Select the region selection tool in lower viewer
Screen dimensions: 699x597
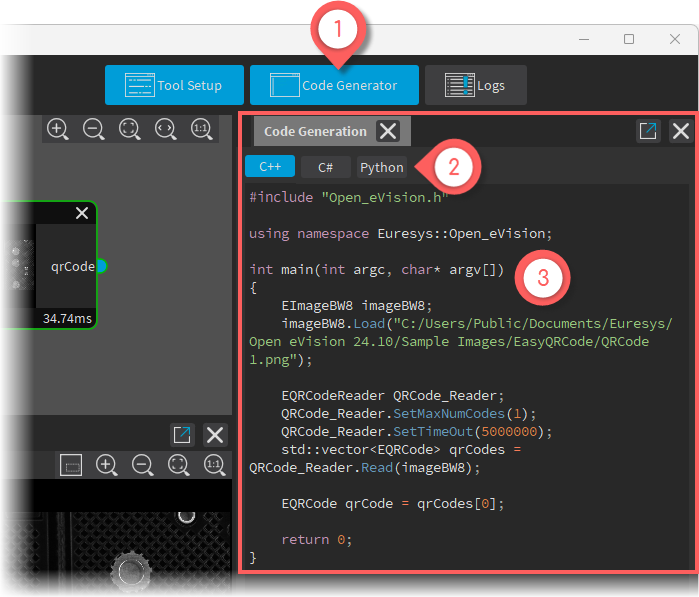[71, 465]
